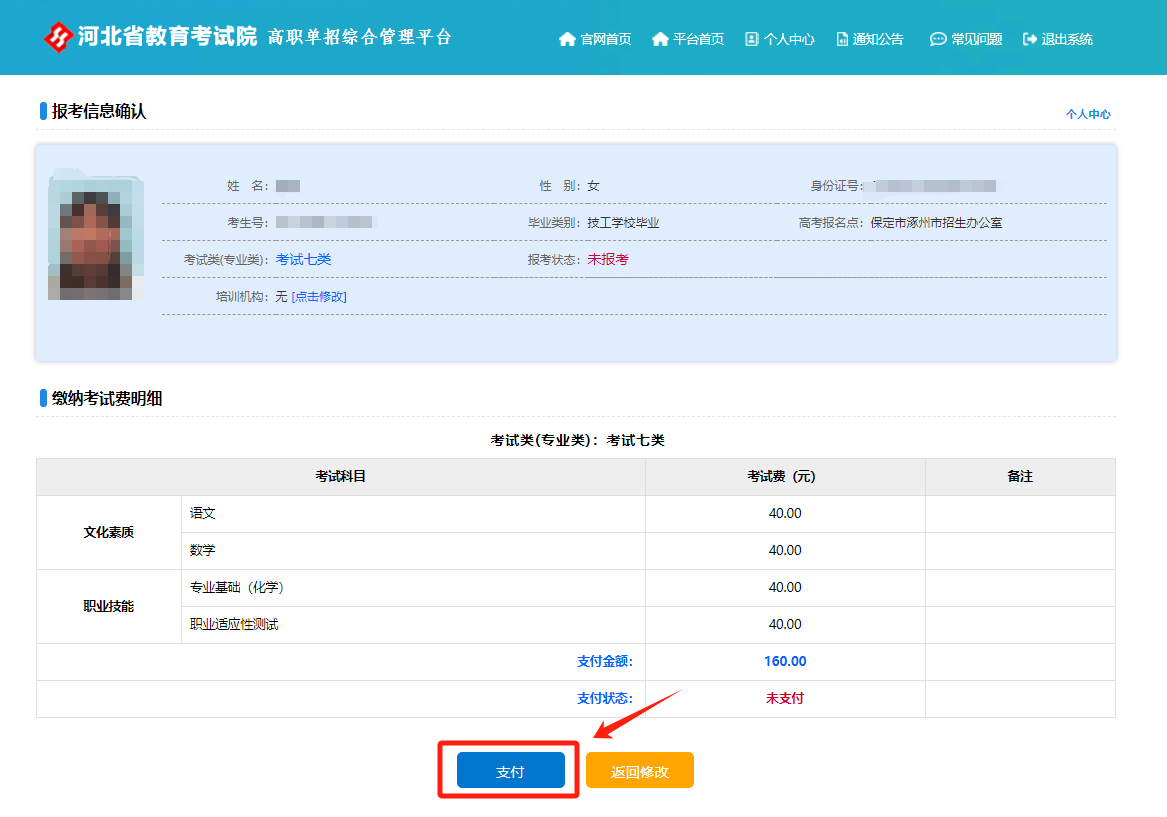Click the house icon beside 平台首页

[x=660, y=39]
